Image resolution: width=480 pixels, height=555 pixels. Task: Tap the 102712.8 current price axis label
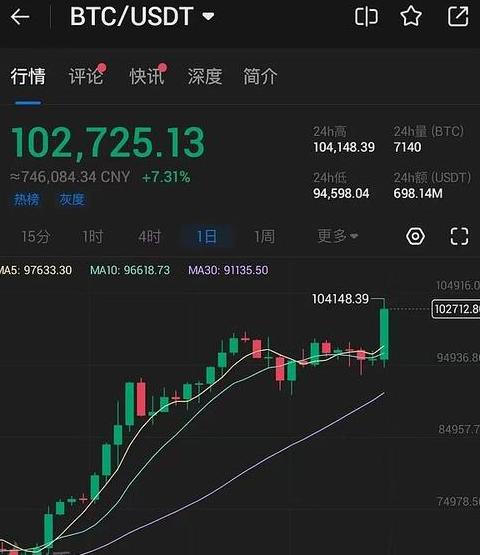[456, 309]
